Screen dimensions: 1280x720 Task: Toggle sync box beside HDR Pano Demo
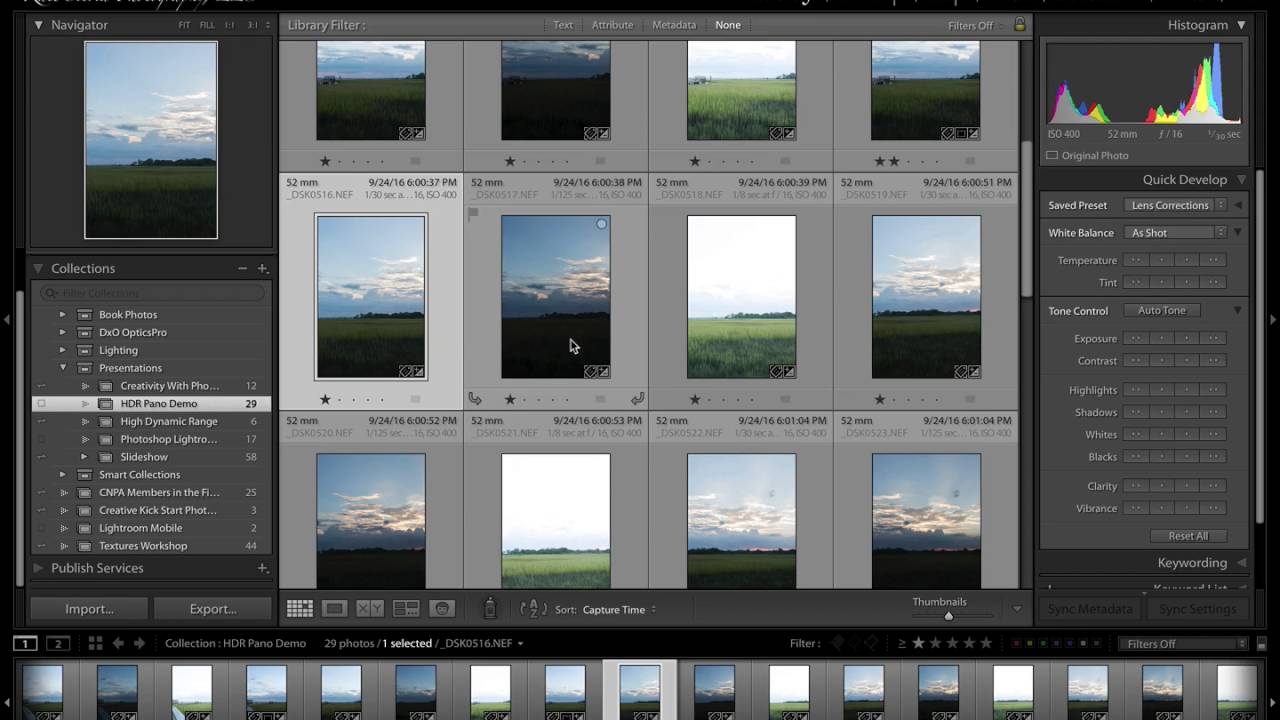click(x=41, y=404)
